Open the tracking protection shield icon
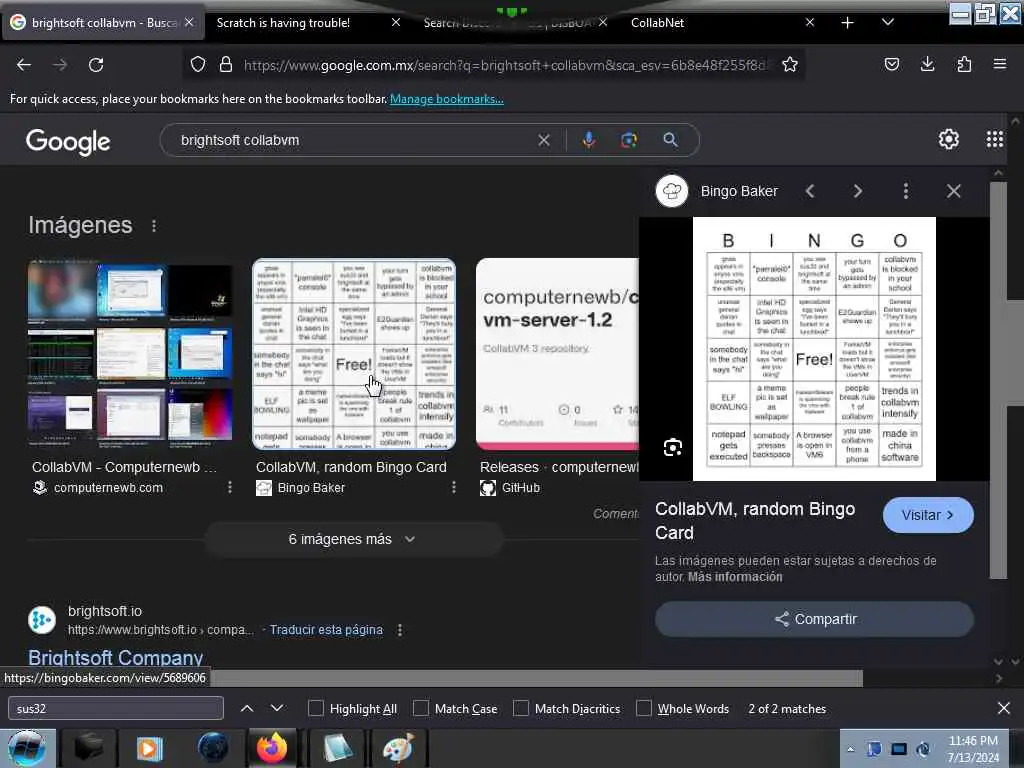The image size is (1024, 768). click(198, 65)
